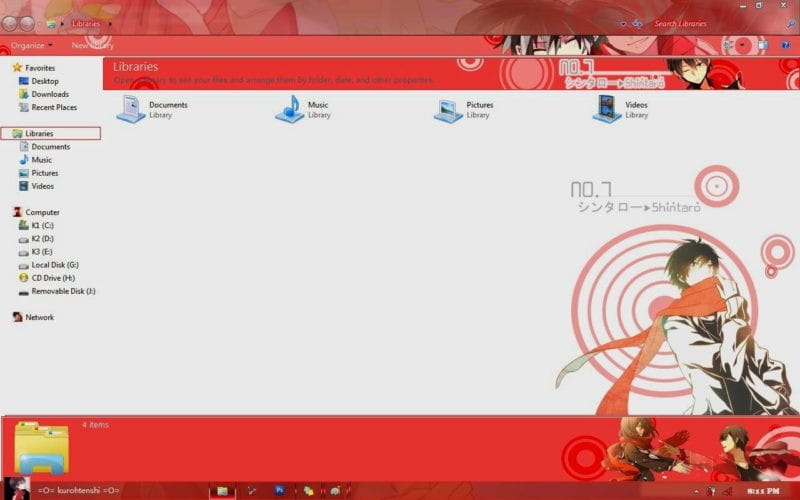
Task: Open the Videos library icon
Action: [607, 108]
